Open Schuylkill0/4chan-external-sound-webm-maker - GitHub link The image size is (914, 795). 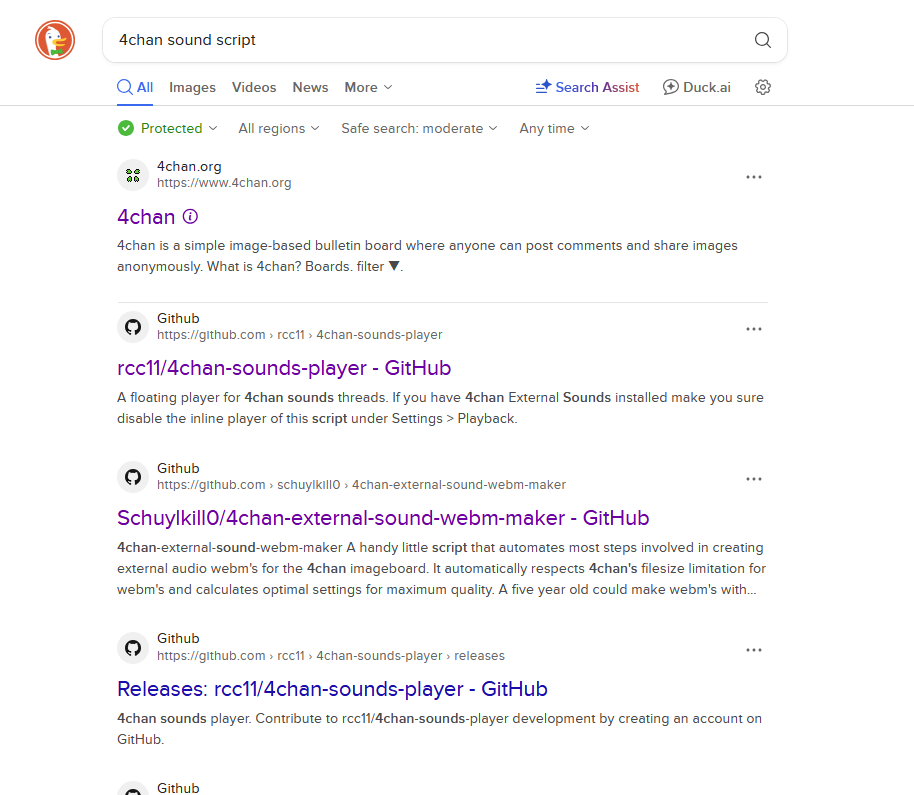[x=383, y=518]
